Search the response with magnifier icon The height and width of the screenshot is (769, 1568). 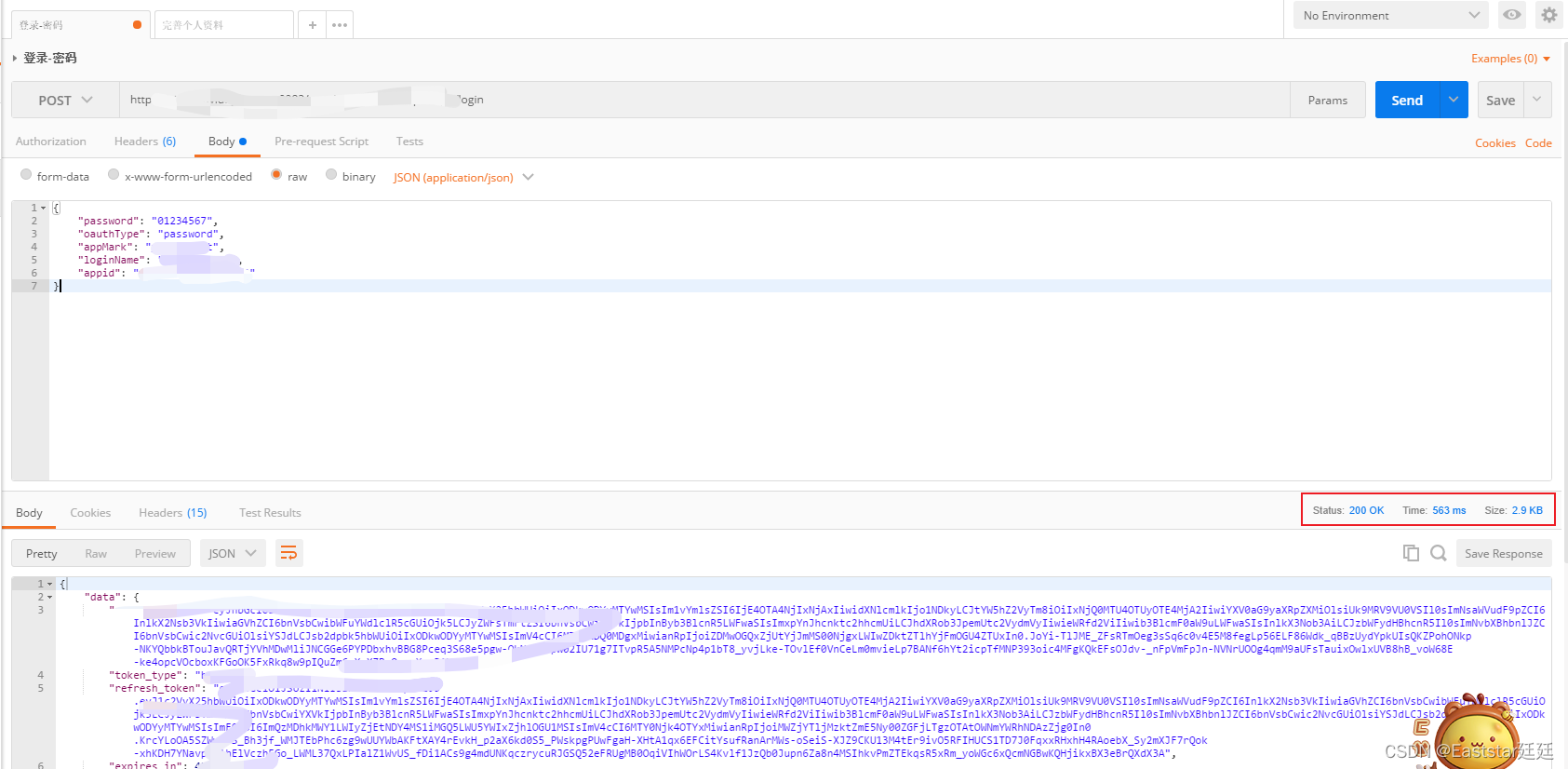click(1438, 553)
